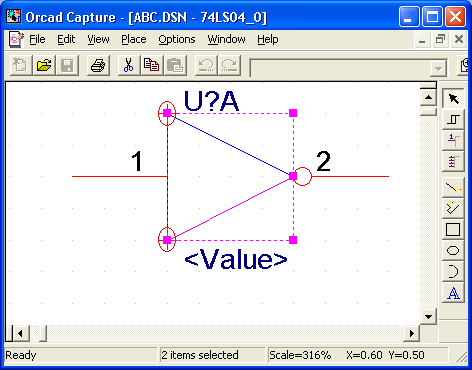Open the Place menu

(x=134, y=39)
